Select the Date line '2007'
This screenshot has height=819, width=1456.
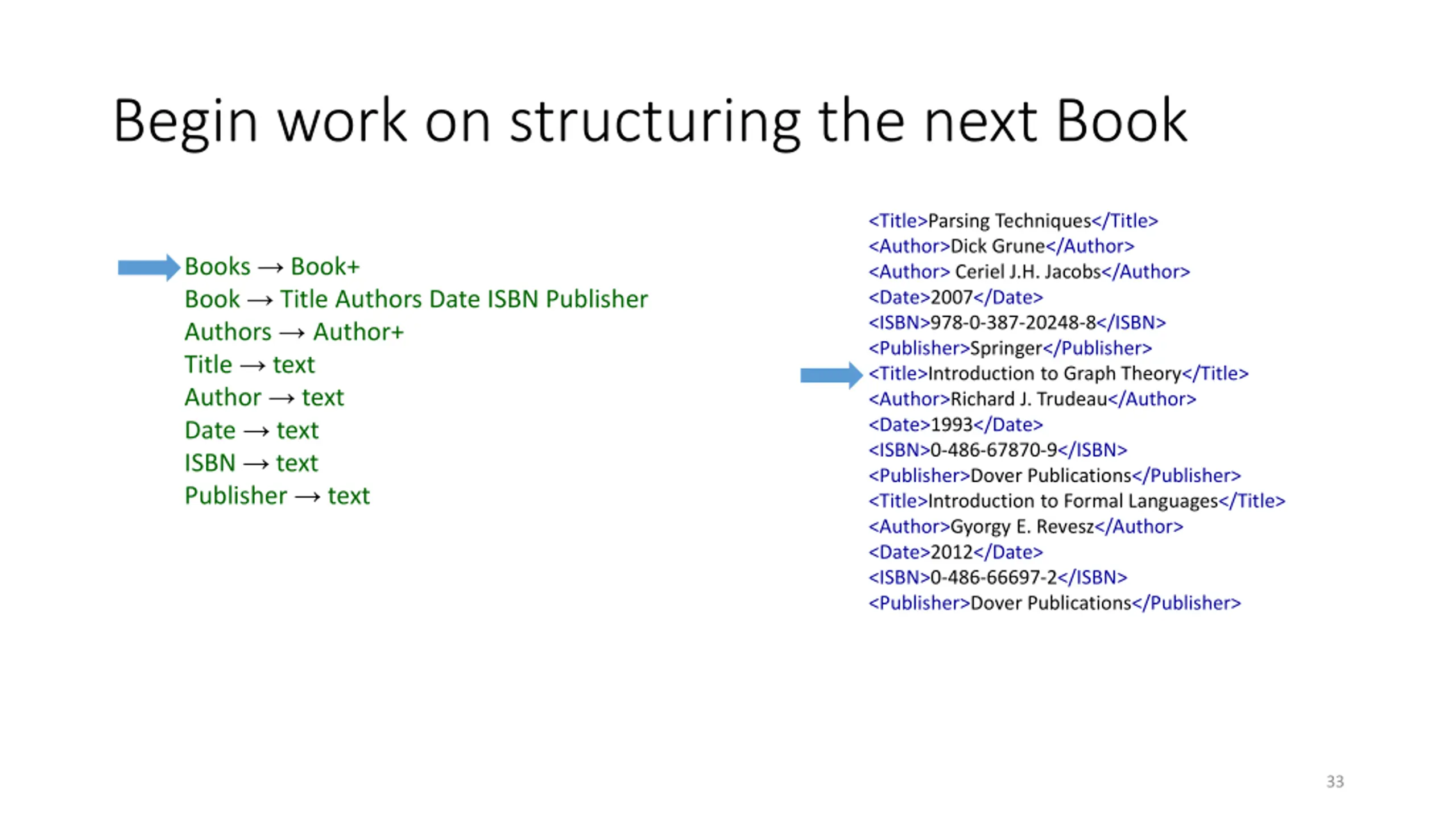point(955,297)
